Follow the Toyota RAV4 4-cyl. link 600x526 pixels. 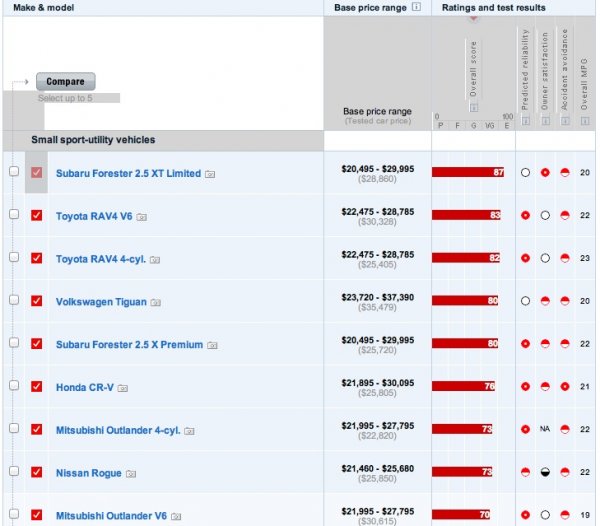pyautogui.click(x=100, y=258)
